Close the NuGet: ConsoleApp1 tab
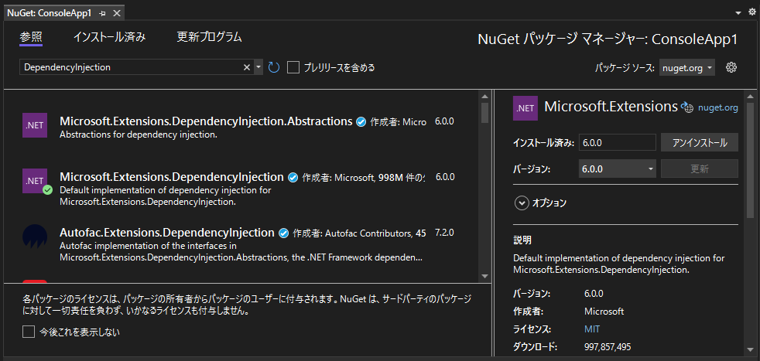 pyautogui.click(x=116, y=14)
